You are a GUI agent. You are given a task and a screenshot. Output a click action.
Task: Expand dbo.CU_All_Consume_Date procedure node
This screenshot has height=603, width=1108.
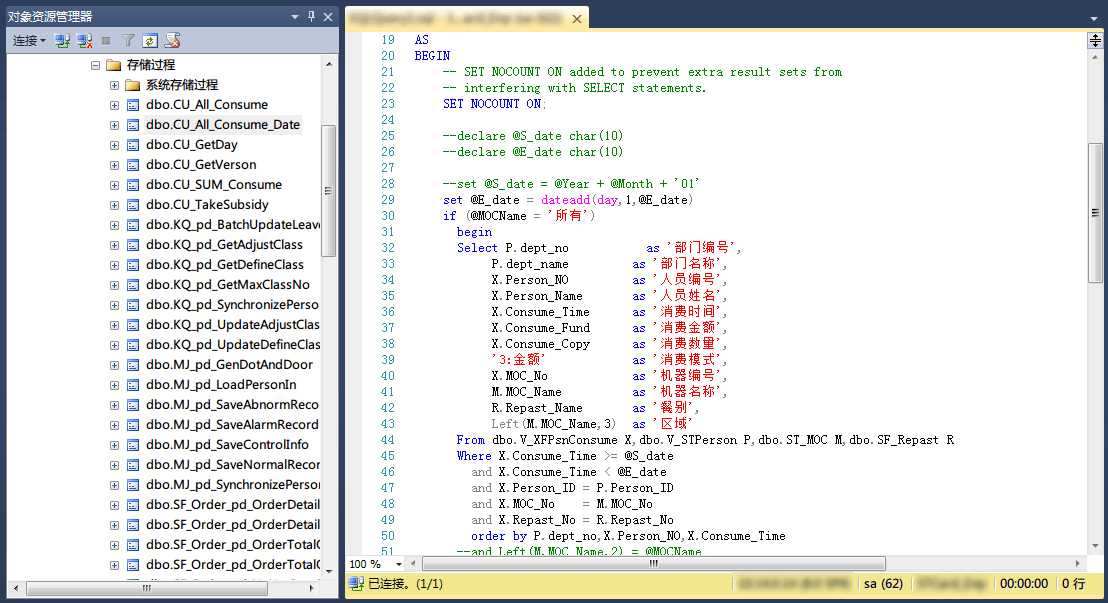tap(114, 124)
